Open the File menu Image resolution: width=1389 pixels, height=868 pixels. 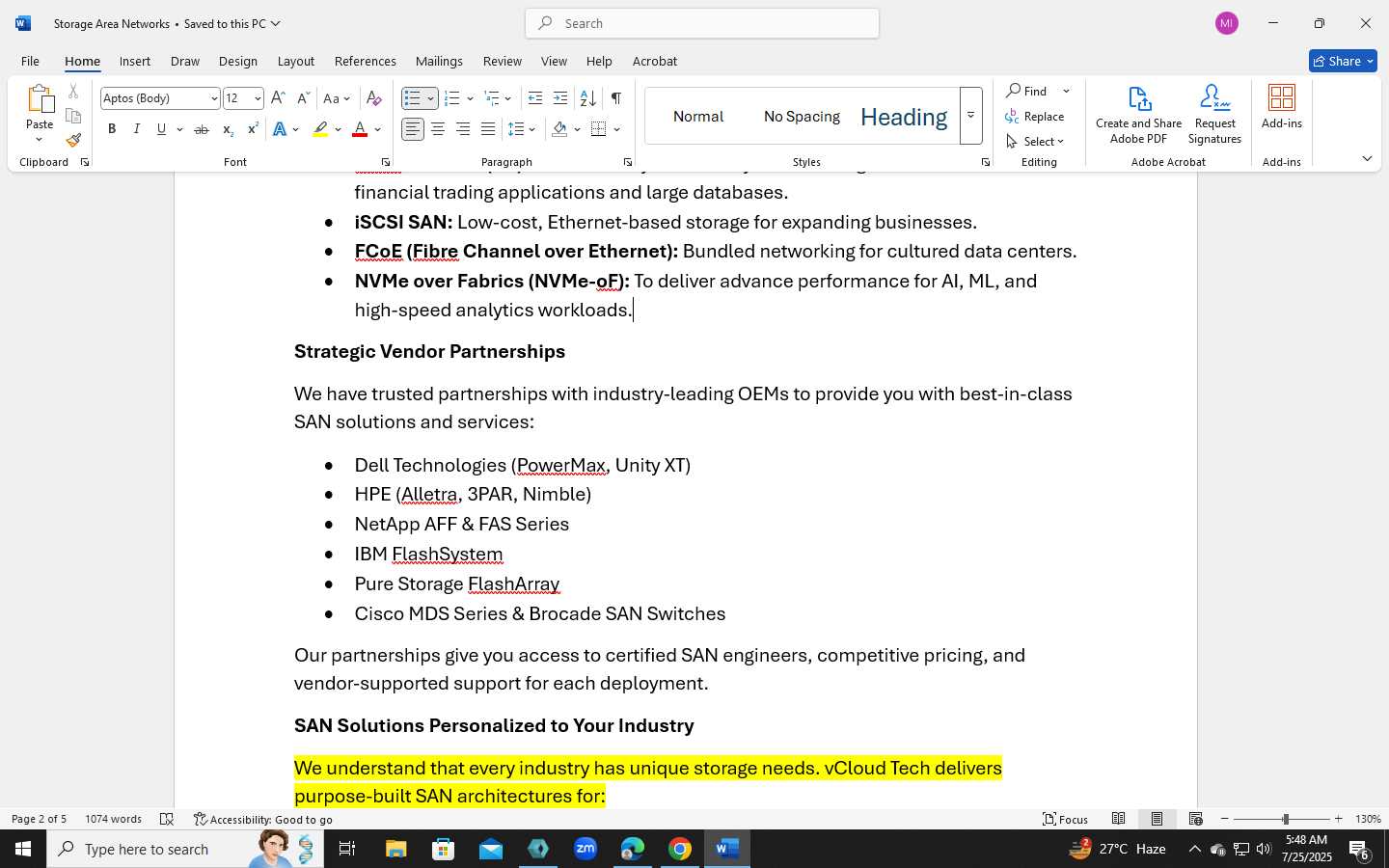[x=30, y=61]
